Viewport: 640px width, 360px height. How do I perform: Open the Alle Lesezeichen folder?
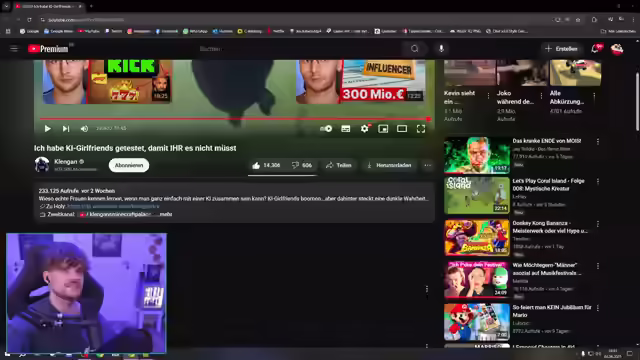[x=618, y=31]
